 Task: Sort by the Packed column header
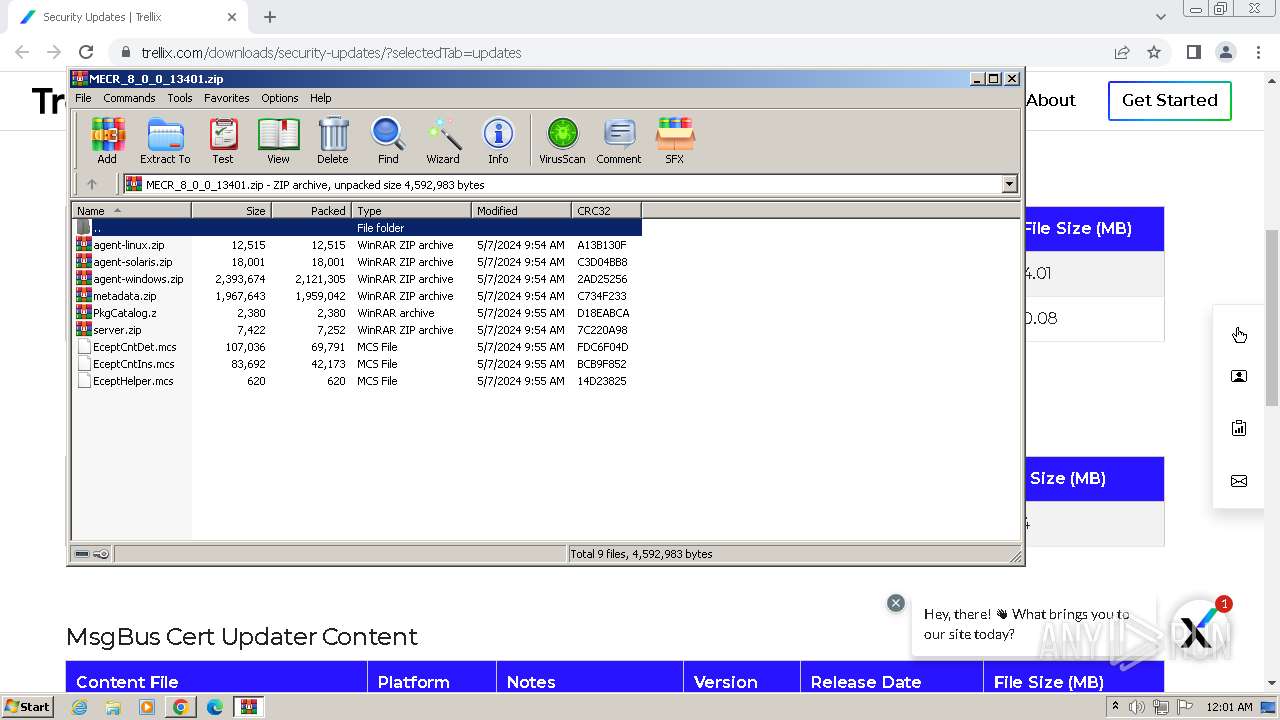click(311, 210)
